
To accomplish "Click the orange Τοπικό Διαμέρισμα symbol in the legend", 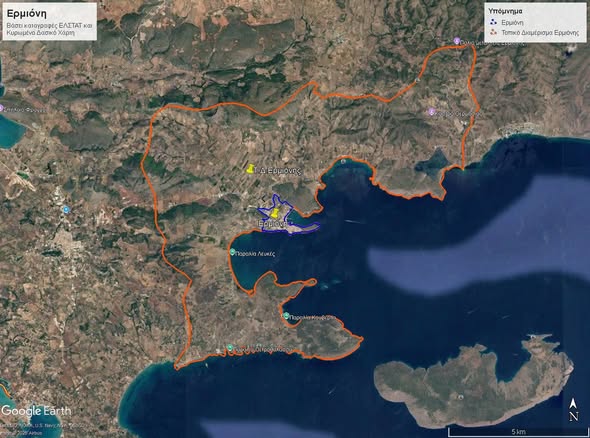I will pyautogui.click(x=493, y=33).
